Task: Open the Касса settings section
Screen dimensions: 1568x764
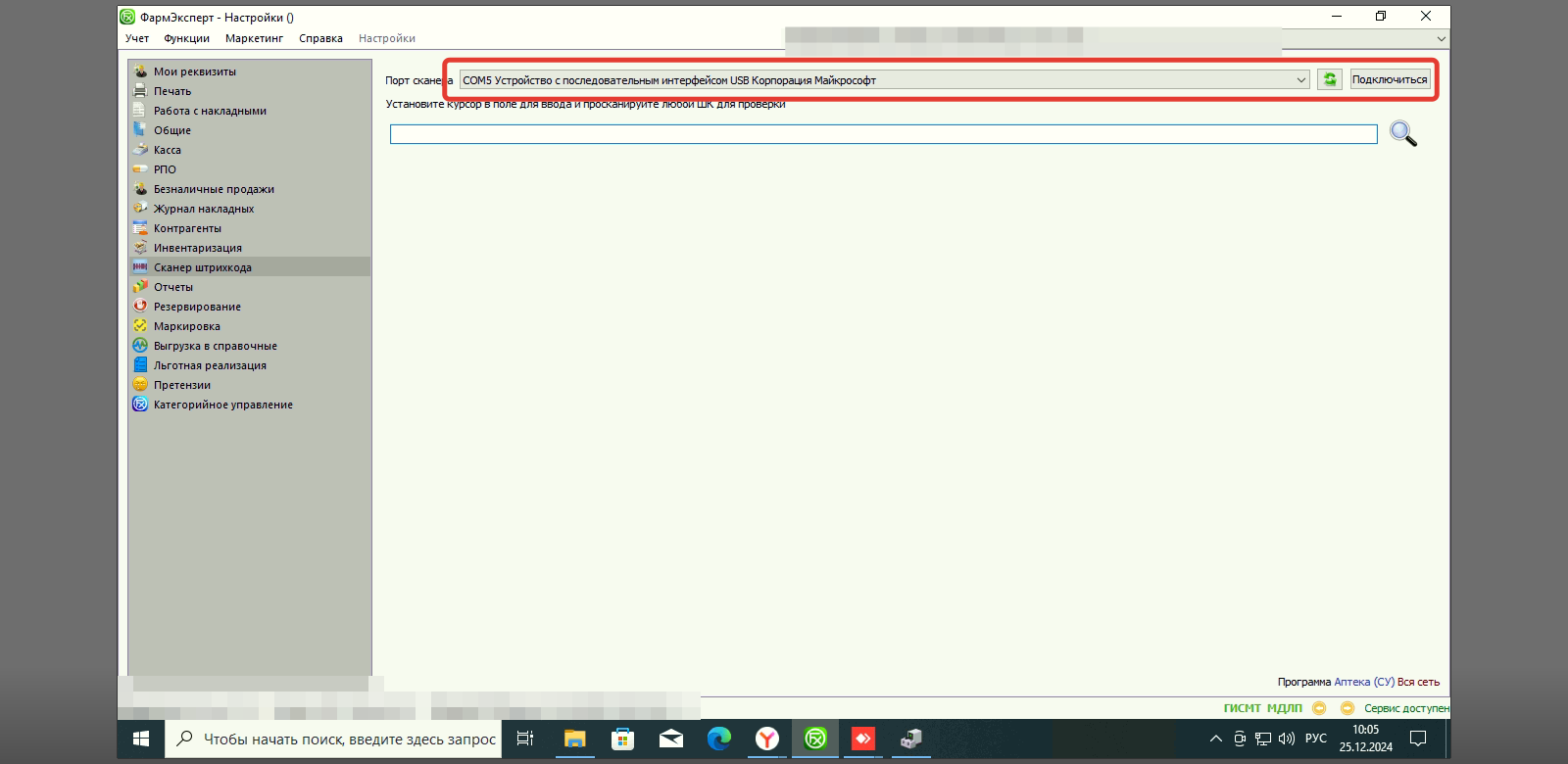Action: (167, 150)
